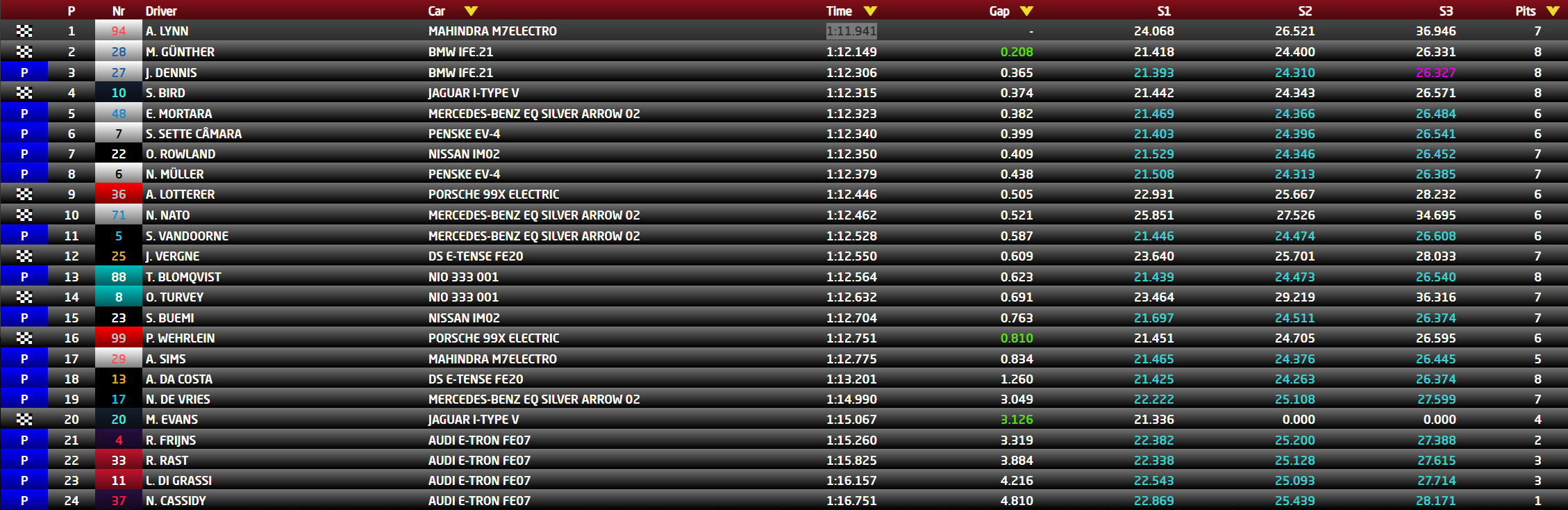This screenshot has width=1568, height=510.
Task: Select car number 36 red badge
Action: pyautogui.click(x=119, y=195)
